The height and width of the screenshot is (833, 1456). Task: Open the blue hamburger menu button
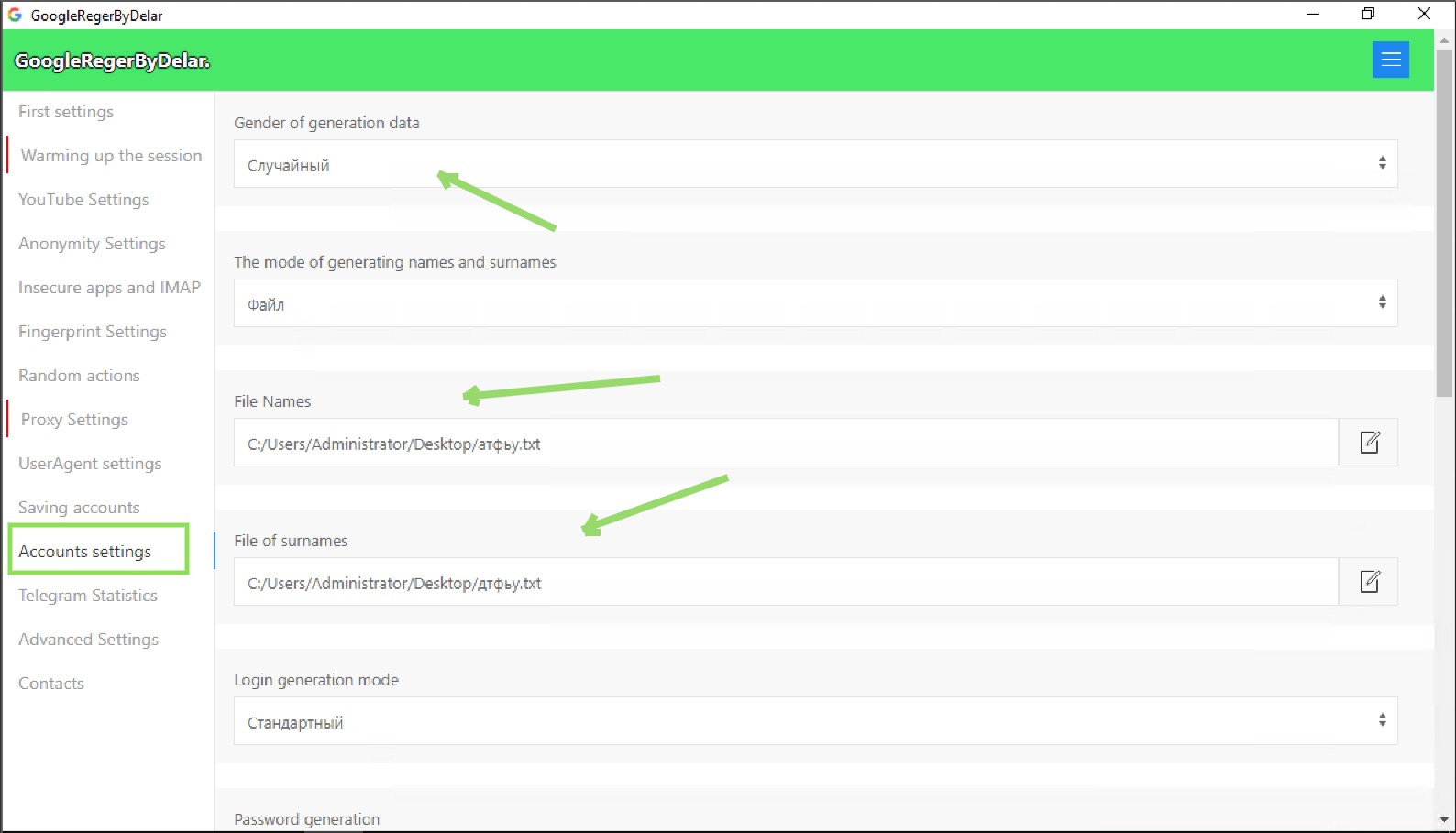(x=1390, y=60)
